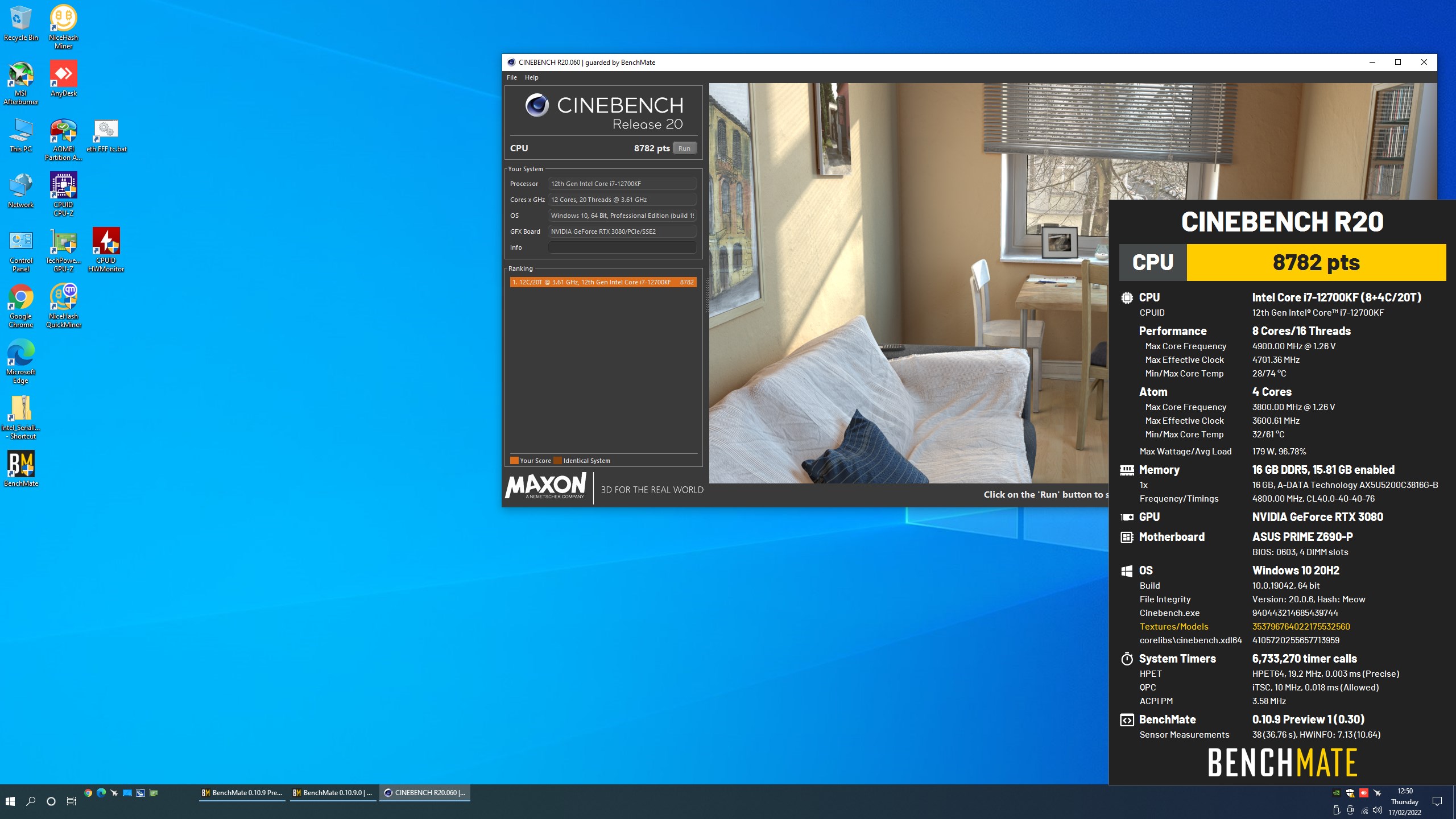Launch NiceHash Miner from the desktop

63,26
